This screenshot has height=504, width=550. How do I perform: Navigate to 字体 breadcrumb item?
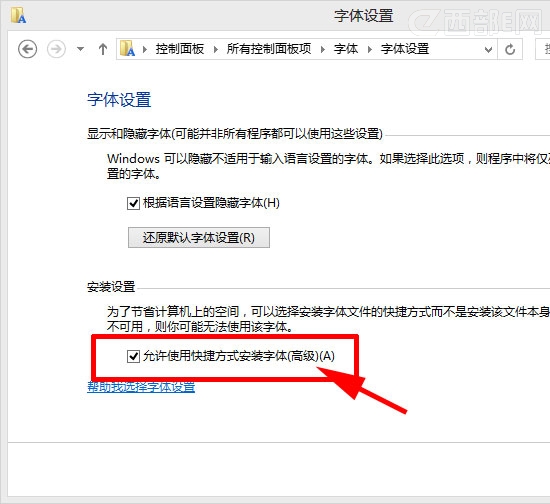[x=346, y=49]
